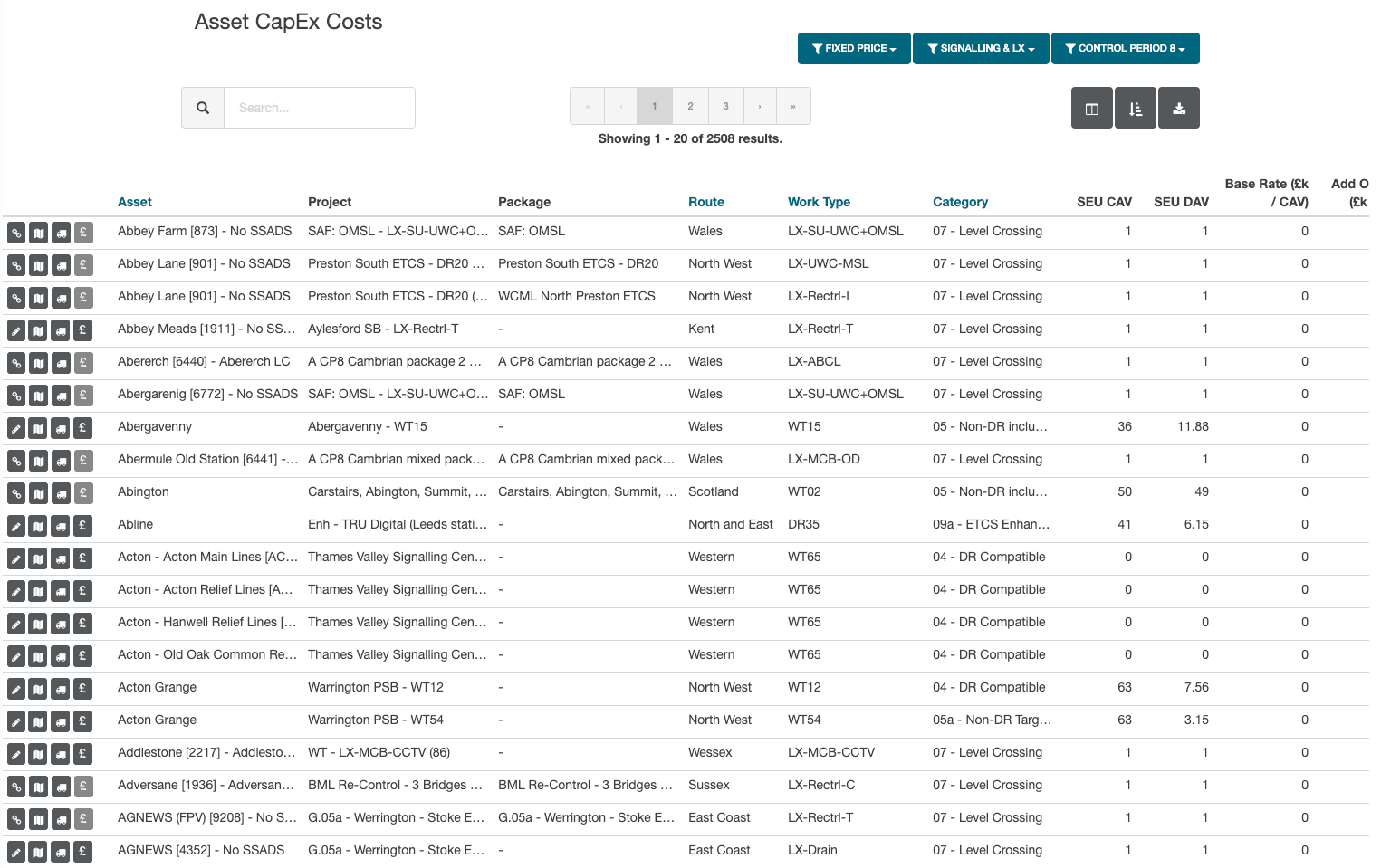Sort table by Asset column header
This screenshot has width=1381, height=868.
[x=135, y=202]
